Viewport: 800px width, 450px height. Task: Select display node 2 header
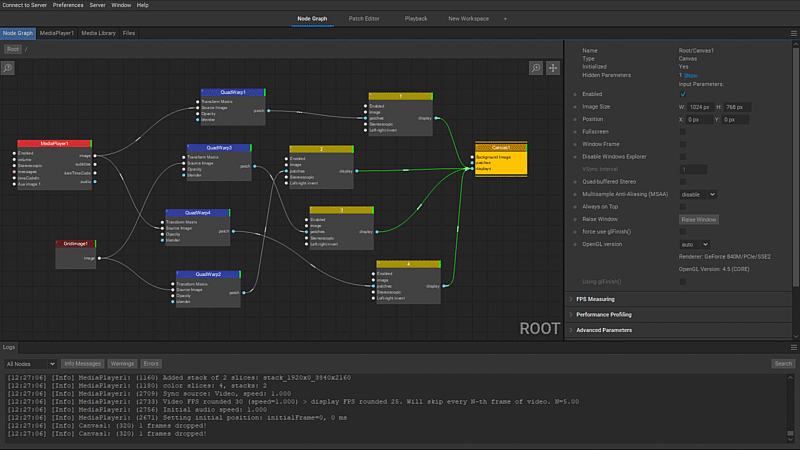click(x=321, y=149)
